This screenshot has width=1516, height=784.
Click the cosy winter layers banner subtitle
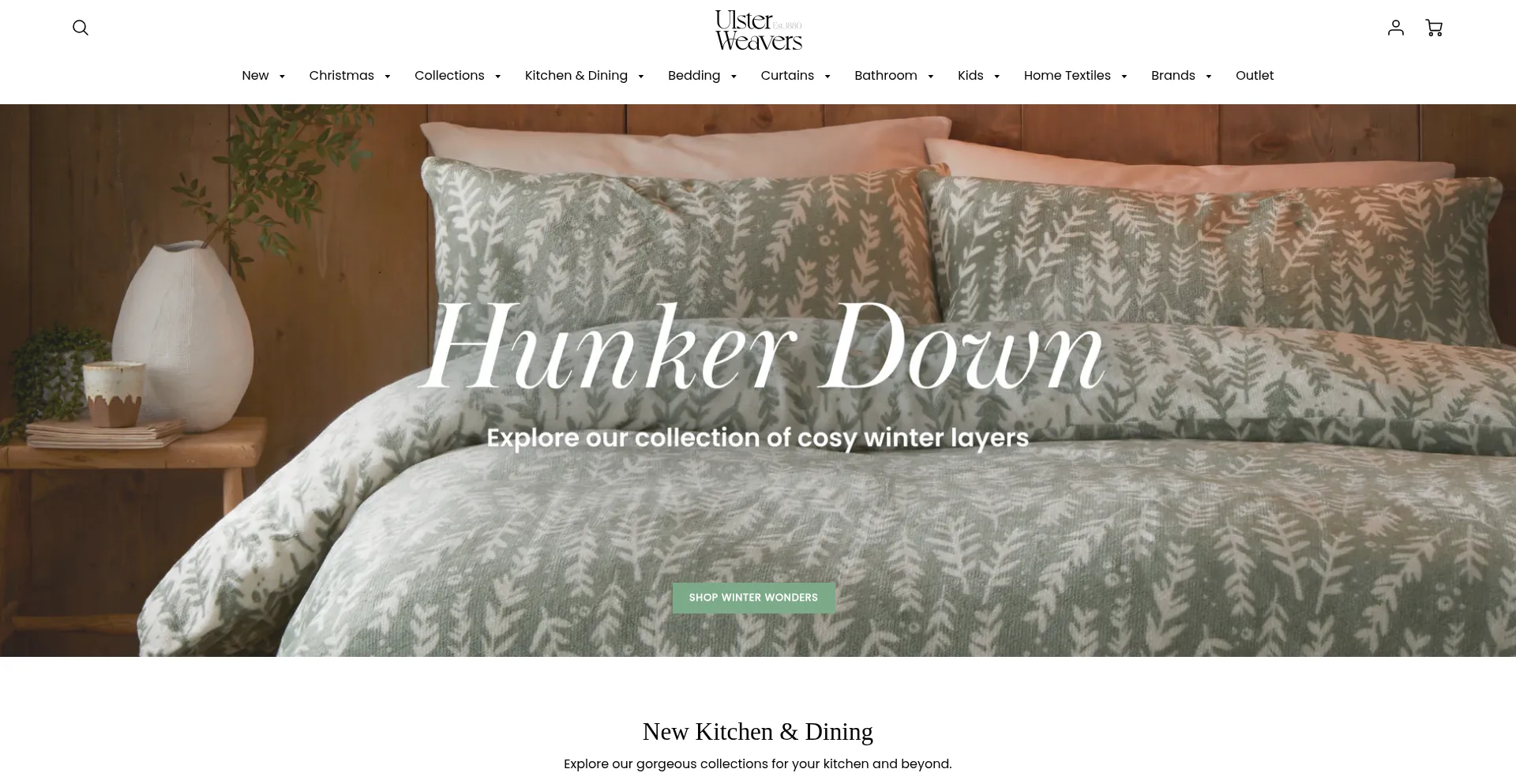click(x=758, y=438)
